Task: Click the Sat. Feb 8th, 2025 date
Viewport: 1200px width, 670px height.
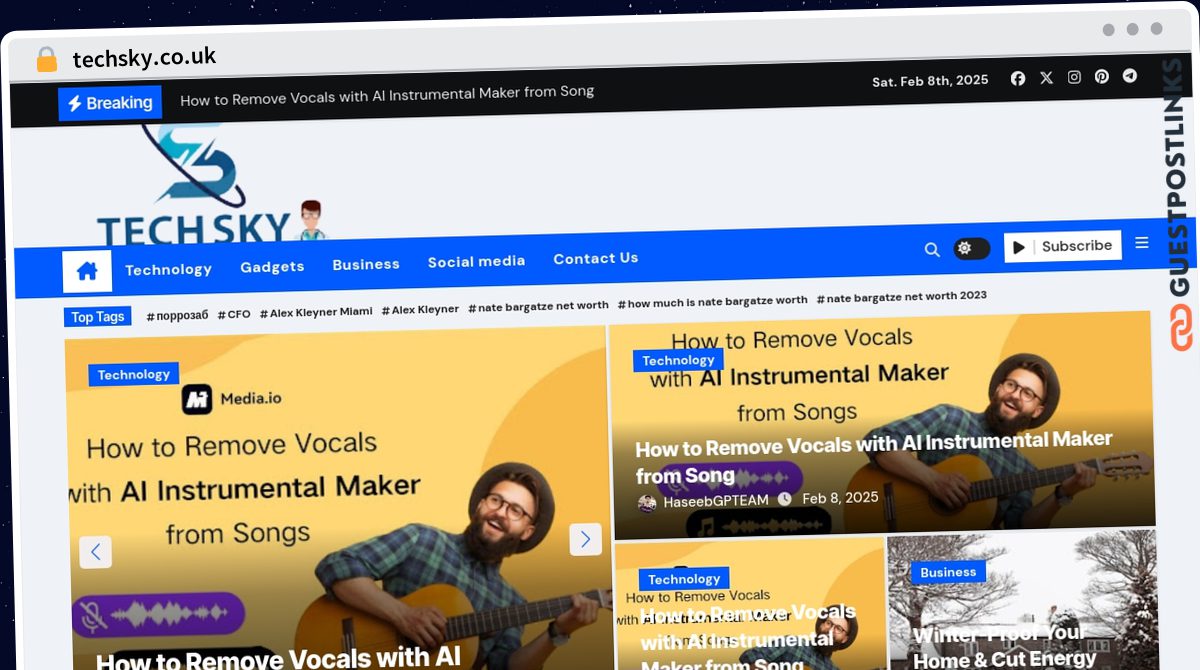Action: click(930, 81)
